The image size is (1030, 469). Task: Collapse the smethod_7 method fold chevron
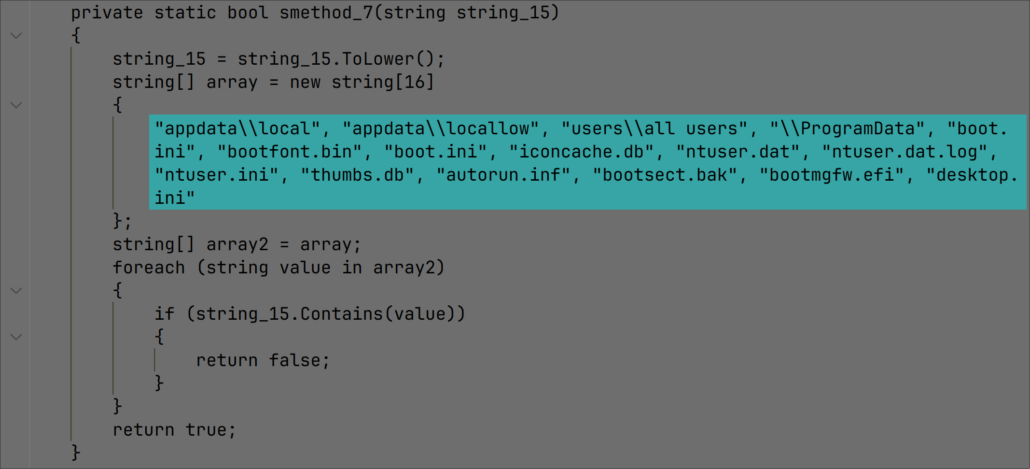coord(15,36)
